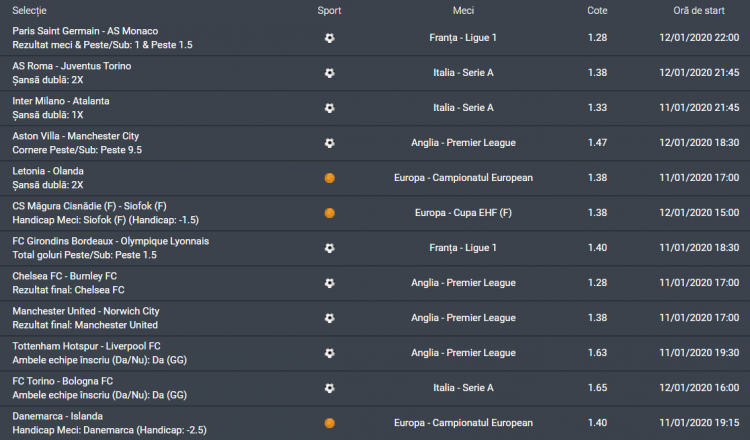Viewport: 750px width, 440px height.
Task: Click the handball icon for Danemarca - Islanda
Action: tap(330, 423)
